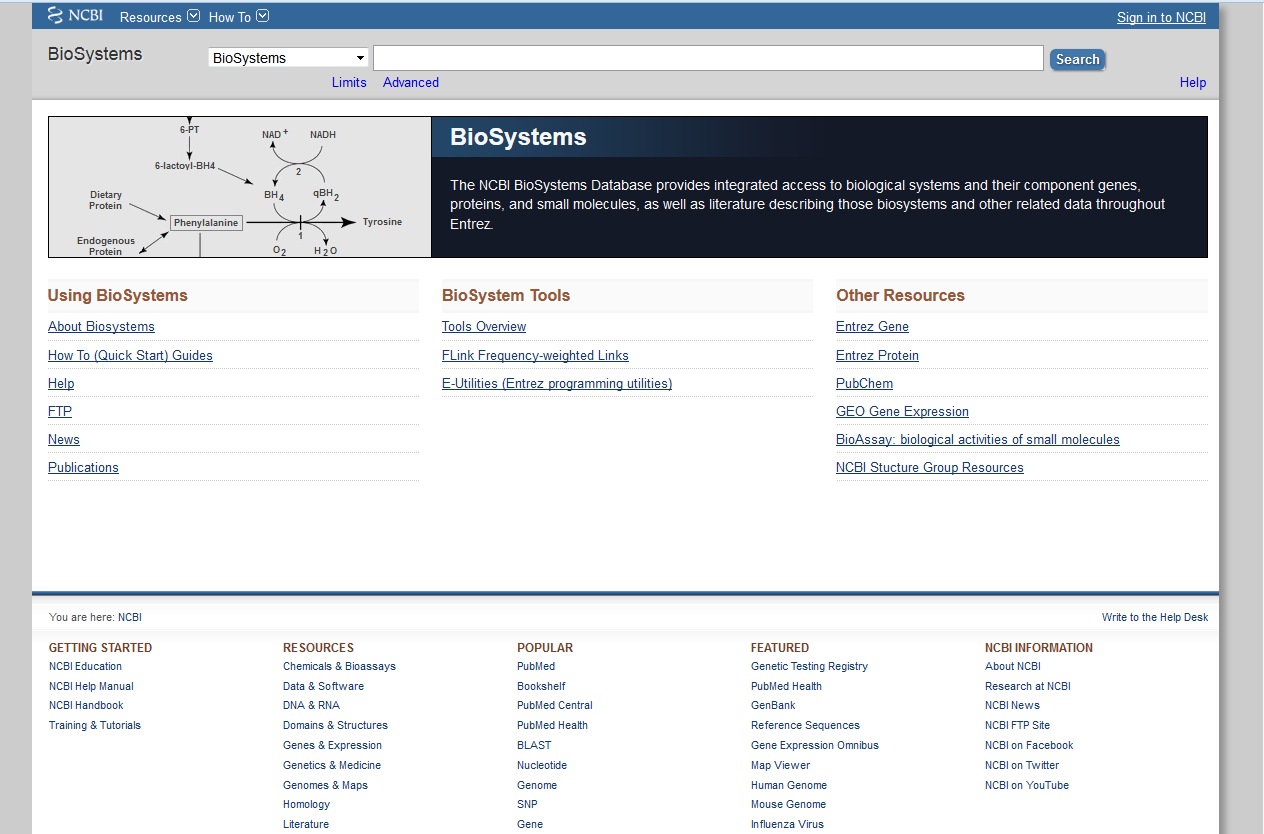Image resolution: width=1264 pixels, height=834 pixels.
Task: Open PubMed Health in Featured column
Action: click(786, 686)
